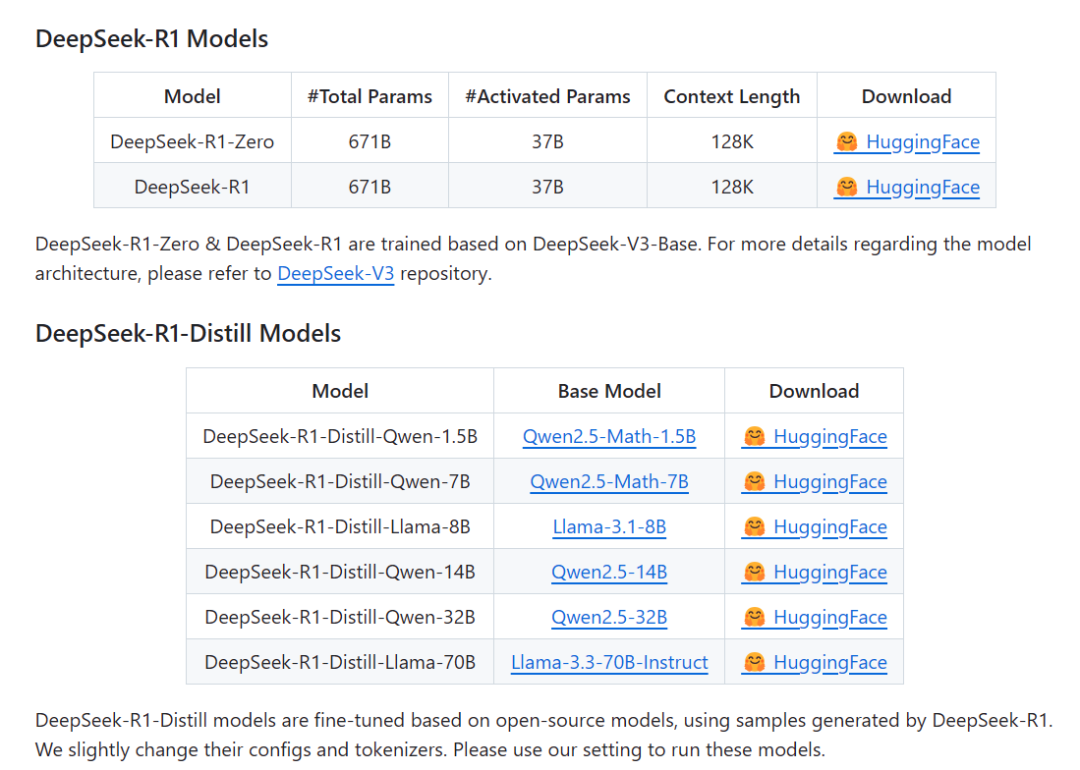Open the Qwen2.5-Math-1.5B base model link
Viewport: 1080px width, 770px height.
pos(609,437)
